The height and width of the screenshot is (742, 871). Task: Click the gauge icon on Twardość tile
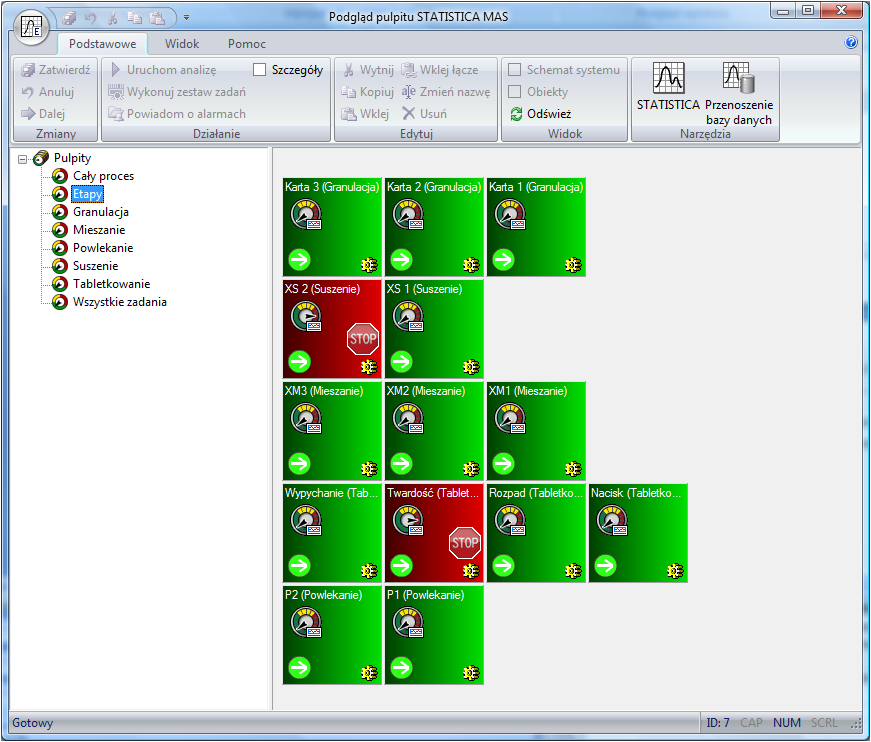(408, 521)
